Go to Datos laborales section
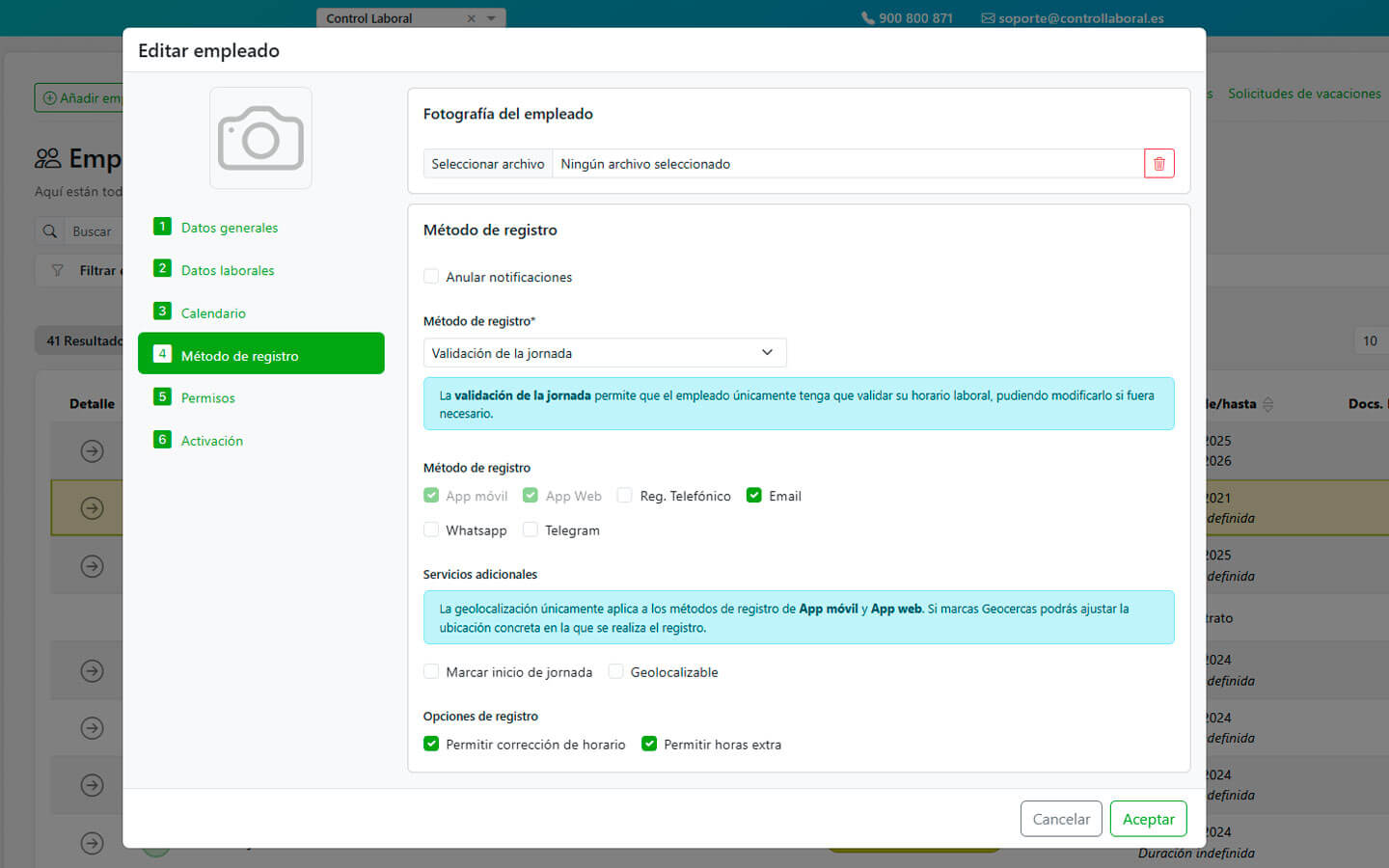 pos(228,270)
